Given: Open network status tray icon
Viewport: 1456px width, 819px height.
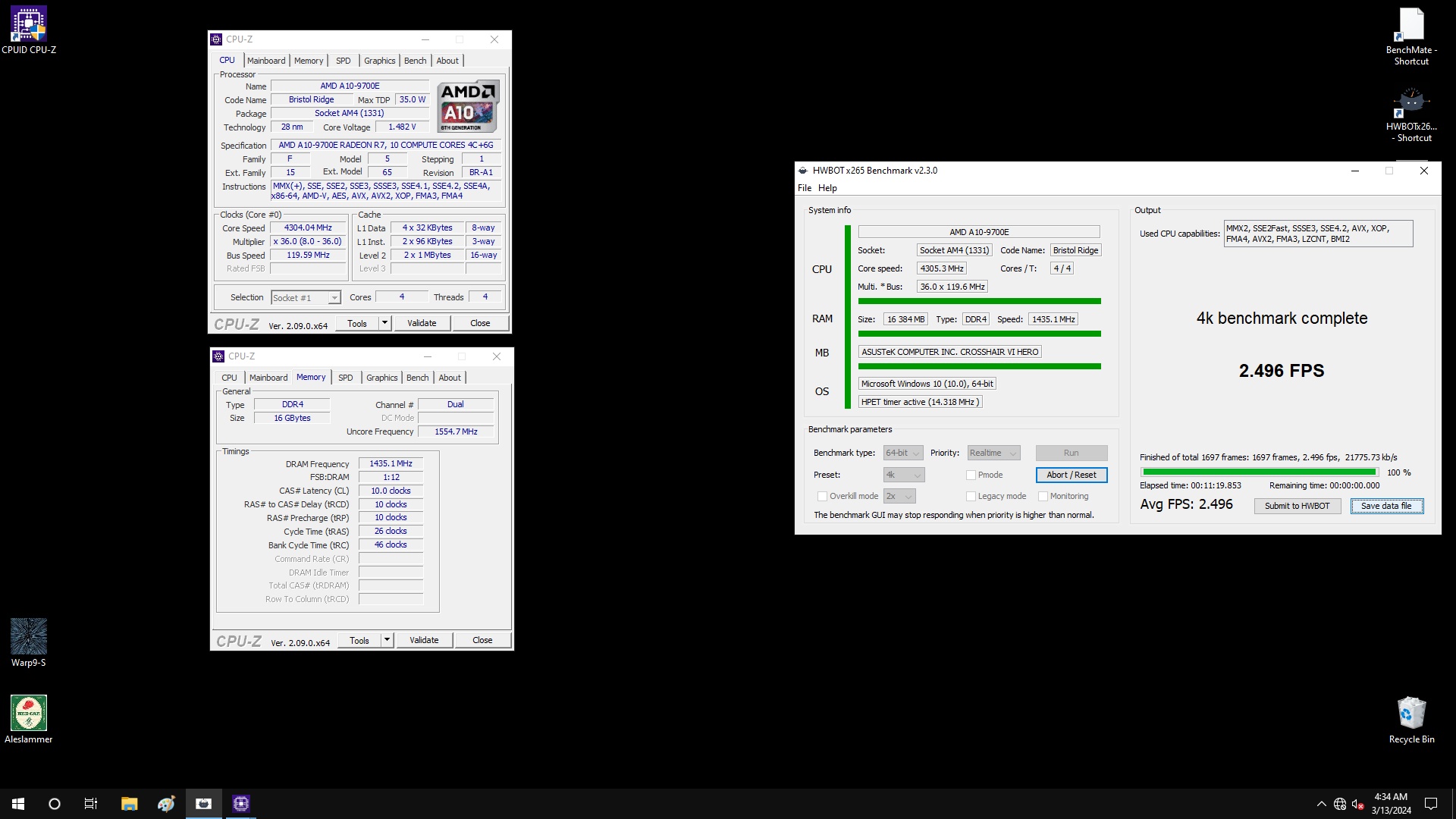Looking at the screenshot, I should click(x=1340, y=804).
